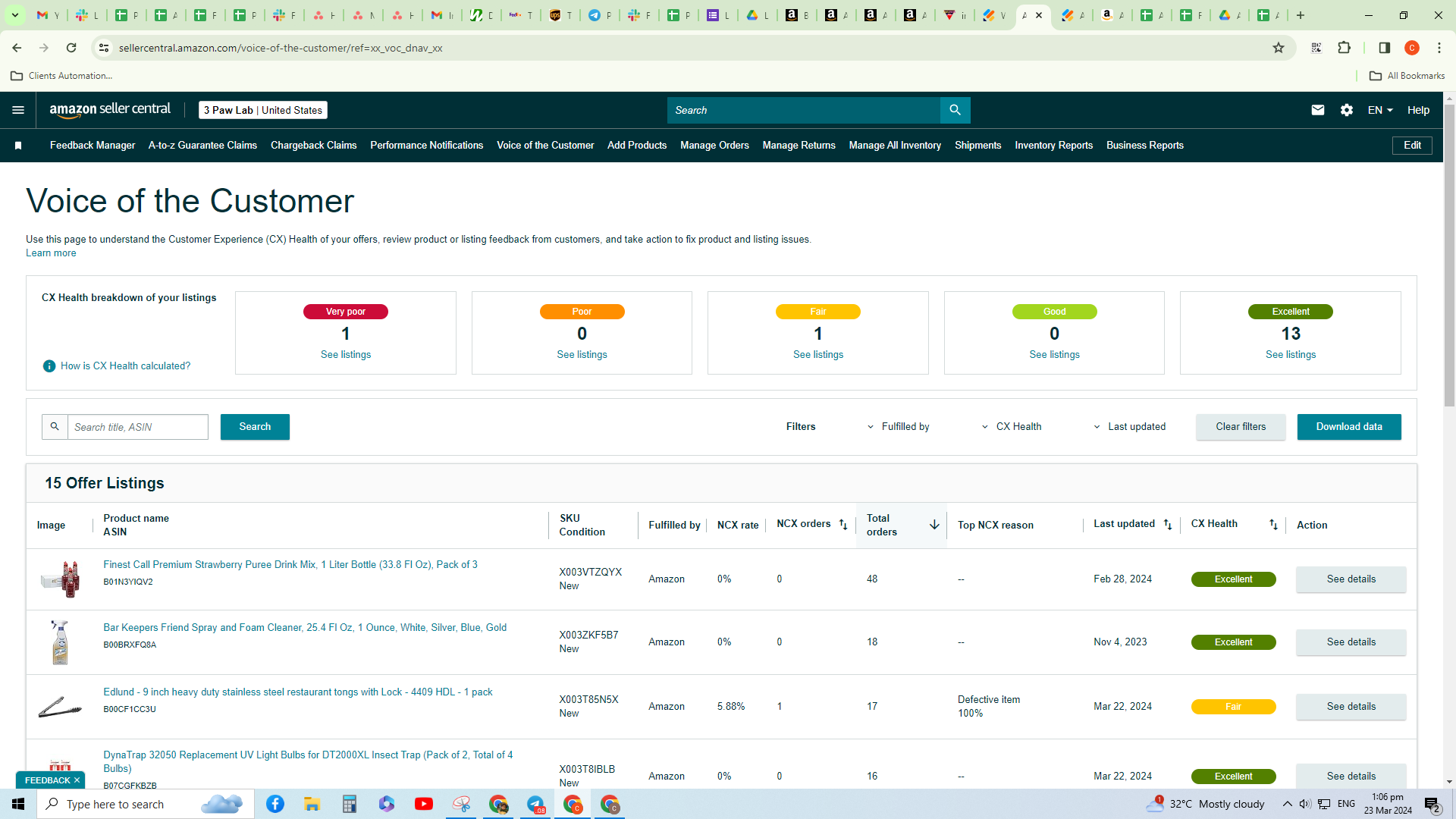Open See listings under Excellent

[x=1291, y=355]
